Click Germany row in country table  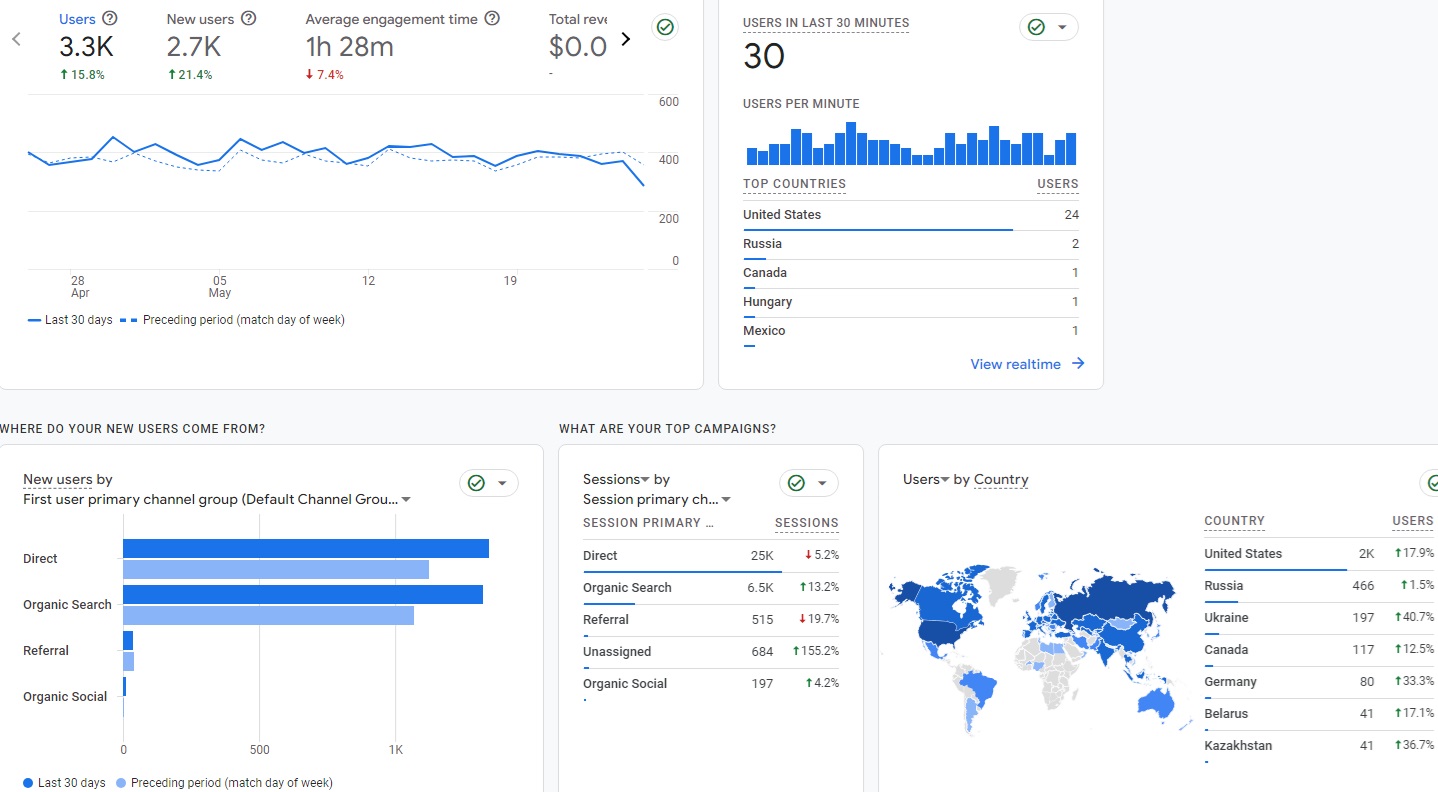1320,682
